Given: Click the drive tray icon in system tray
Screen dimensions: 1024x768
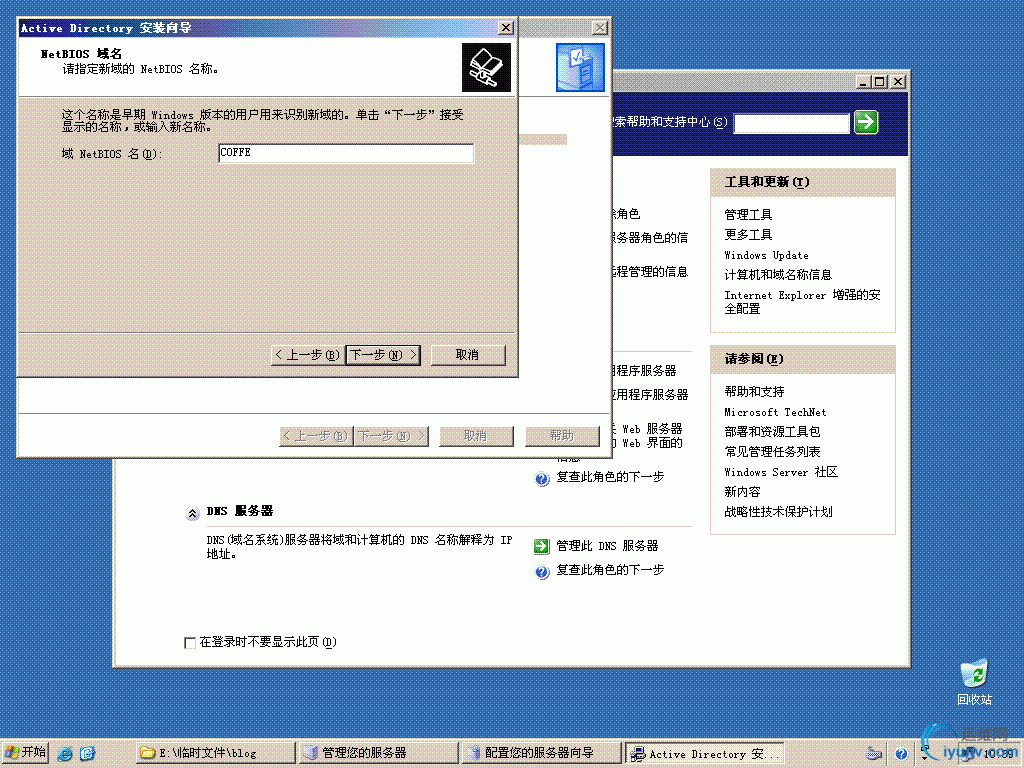Looking at the screenshot, I should pos(874,754).
